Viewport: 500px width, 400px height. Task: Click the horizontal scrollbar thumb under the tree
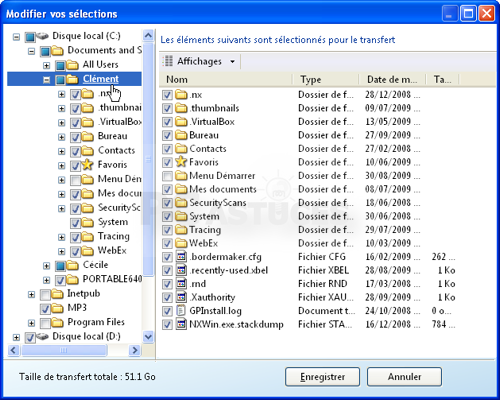[x=64, y=350]
